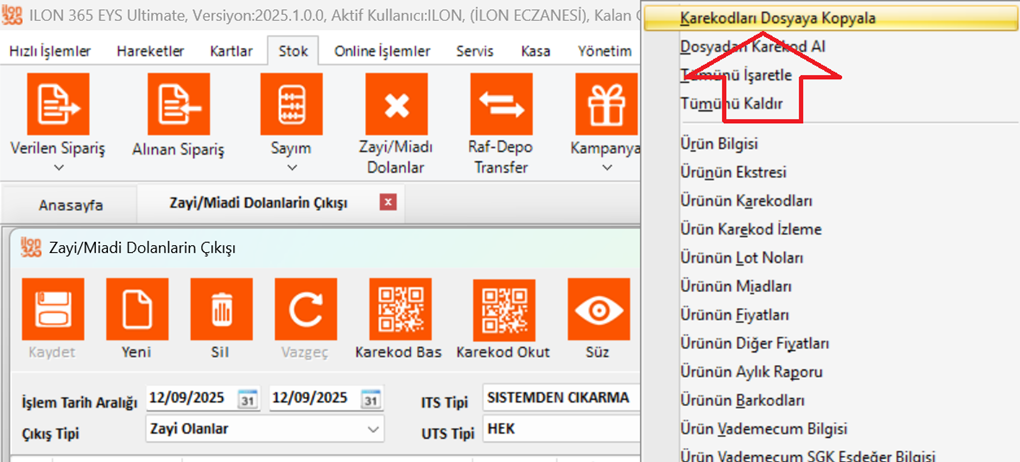Screen dimensions: 1020x462
Task: Expand the Çıkış Tipi dropdown
Action: click(x=373, y=430)
